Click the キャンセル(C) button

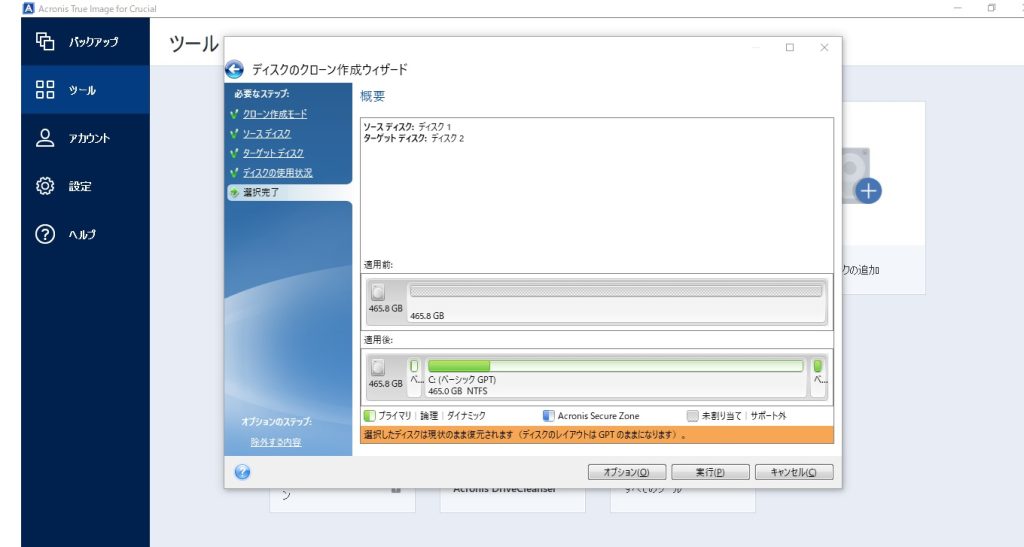click(x=793, y=472)
